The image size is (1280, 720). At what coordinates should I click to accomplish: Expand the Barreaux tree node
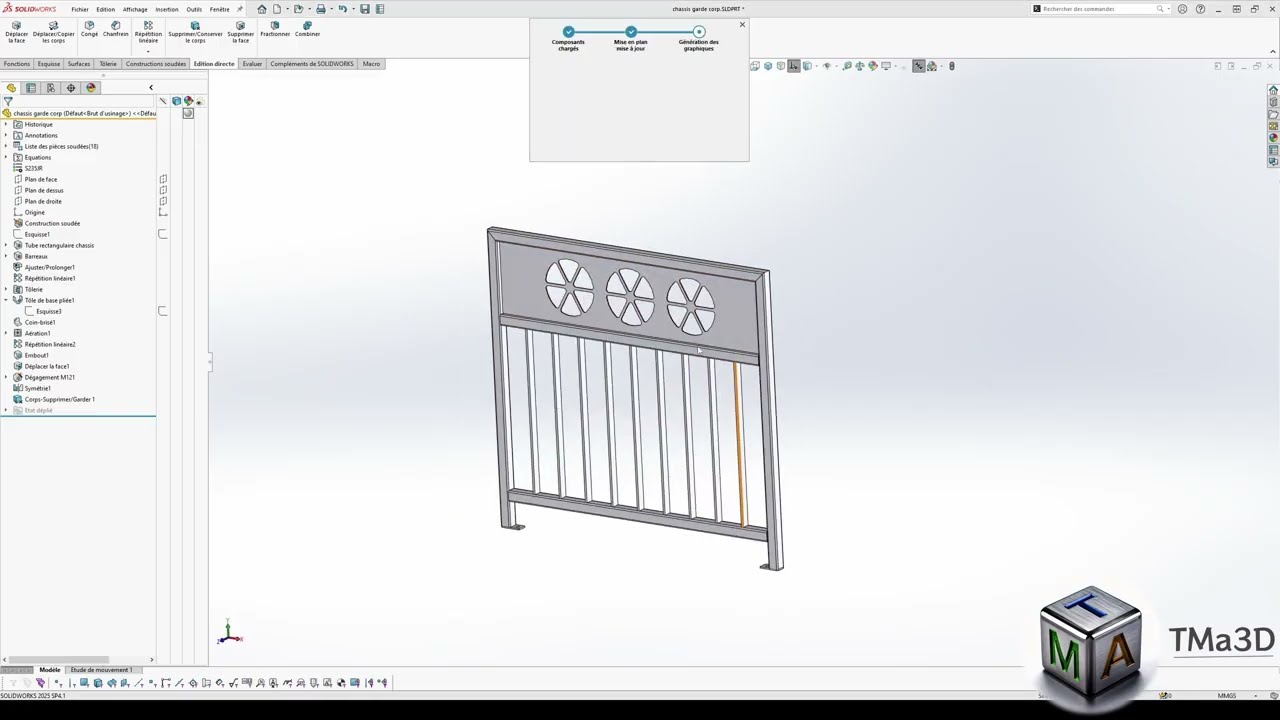(6, 256)
